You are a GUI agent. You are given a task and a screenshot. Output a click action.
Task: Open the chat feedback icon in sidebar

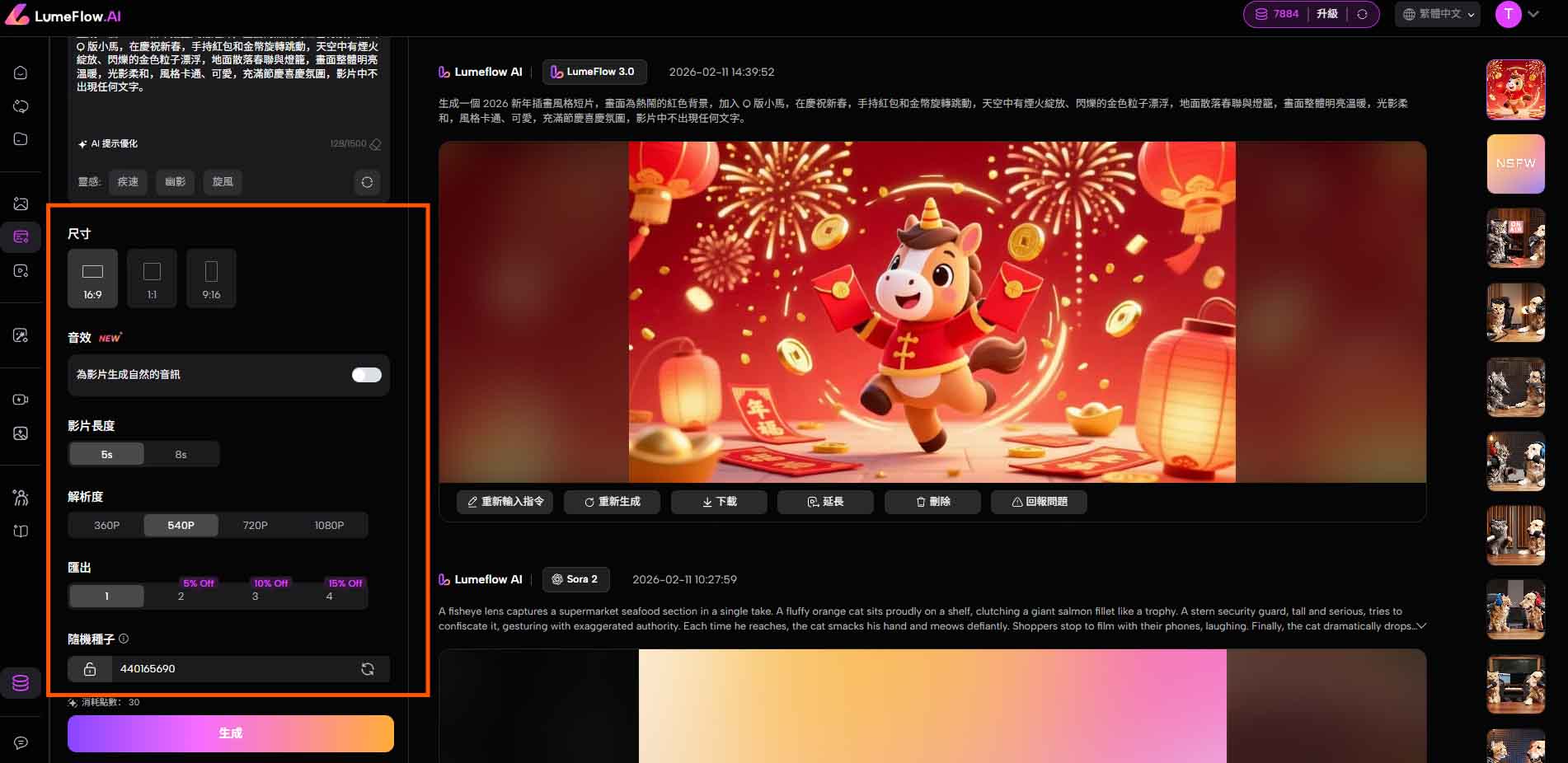21,742
